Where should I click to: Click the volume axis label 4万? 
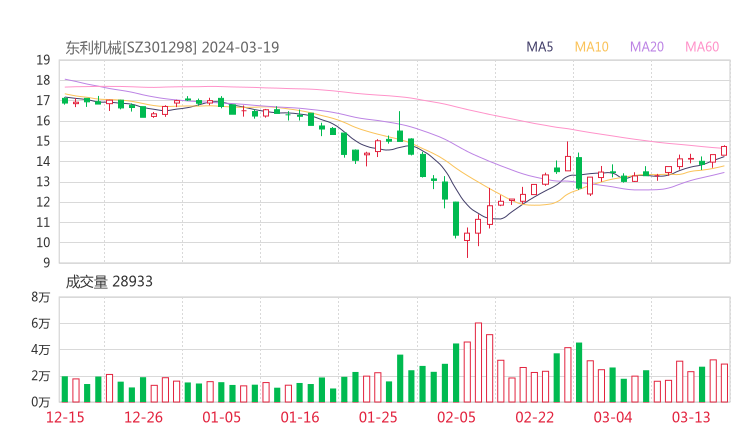point(41,350)
